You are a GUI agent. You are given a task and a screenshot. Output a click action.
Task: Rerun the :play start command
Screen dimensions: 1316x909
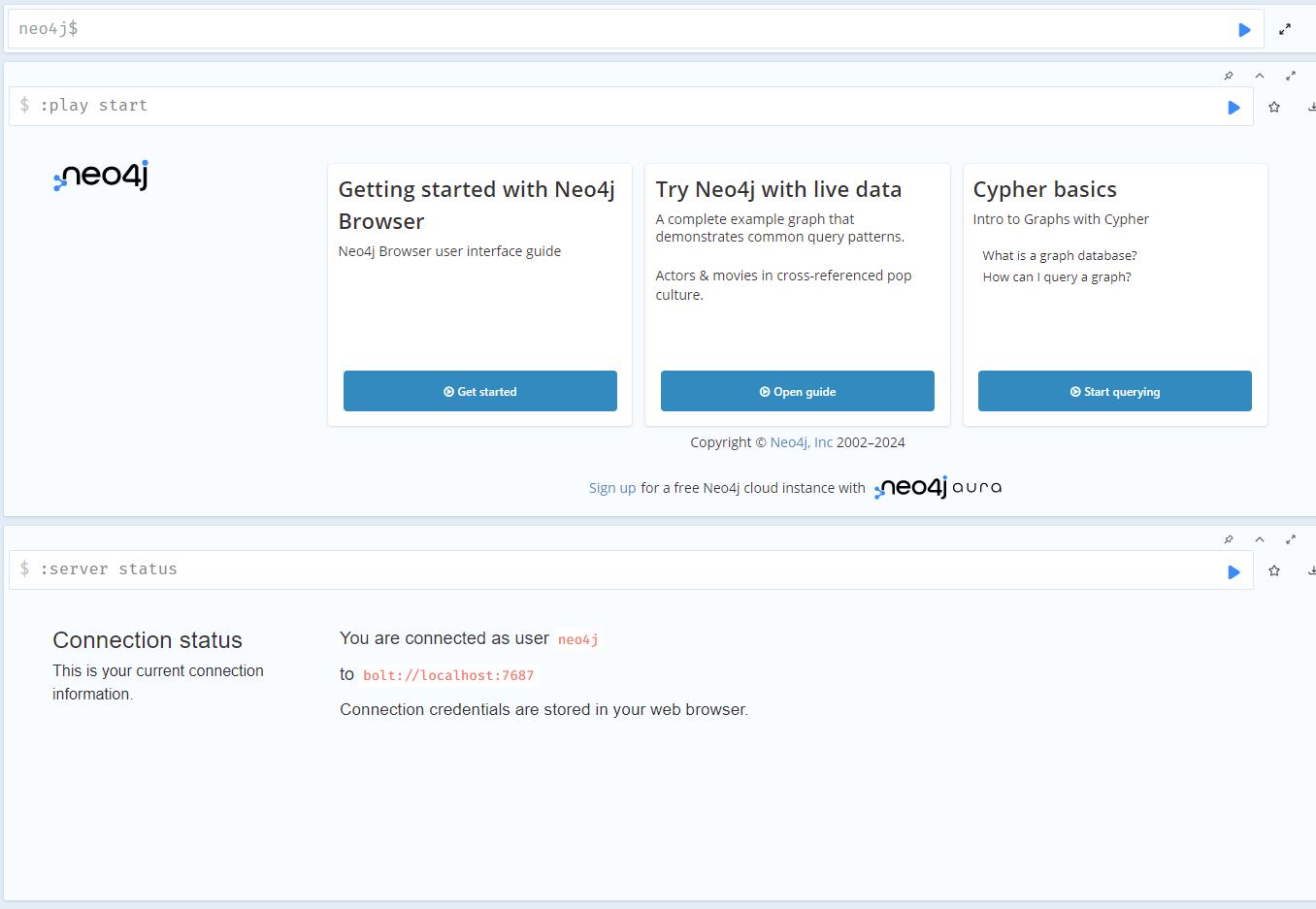pyautogui.click(x=1234, y=108)
